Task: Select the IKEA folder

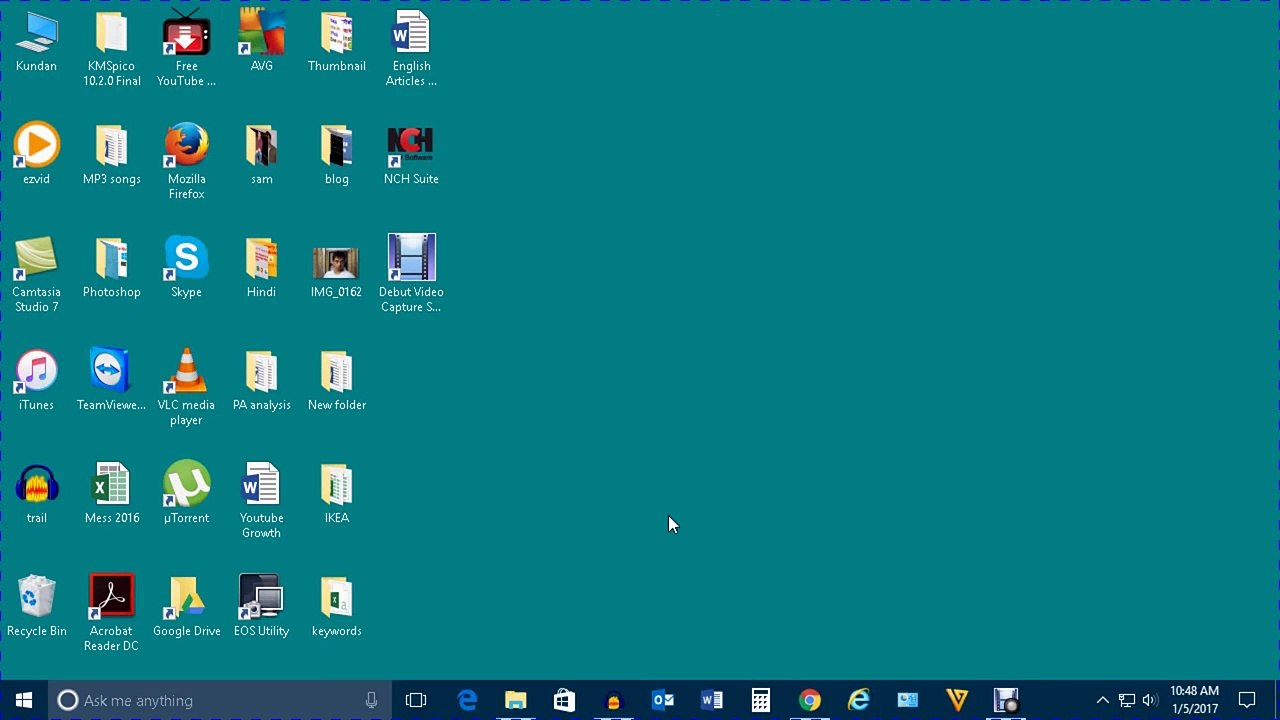Action: [x=337, y=494]
